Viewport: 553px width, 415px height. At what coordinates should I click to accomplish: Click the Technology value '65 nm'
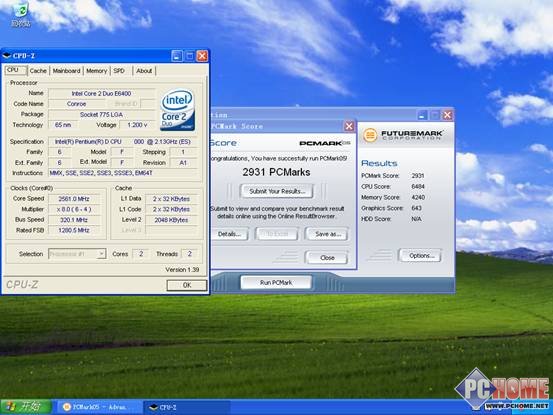coord(63,125)
